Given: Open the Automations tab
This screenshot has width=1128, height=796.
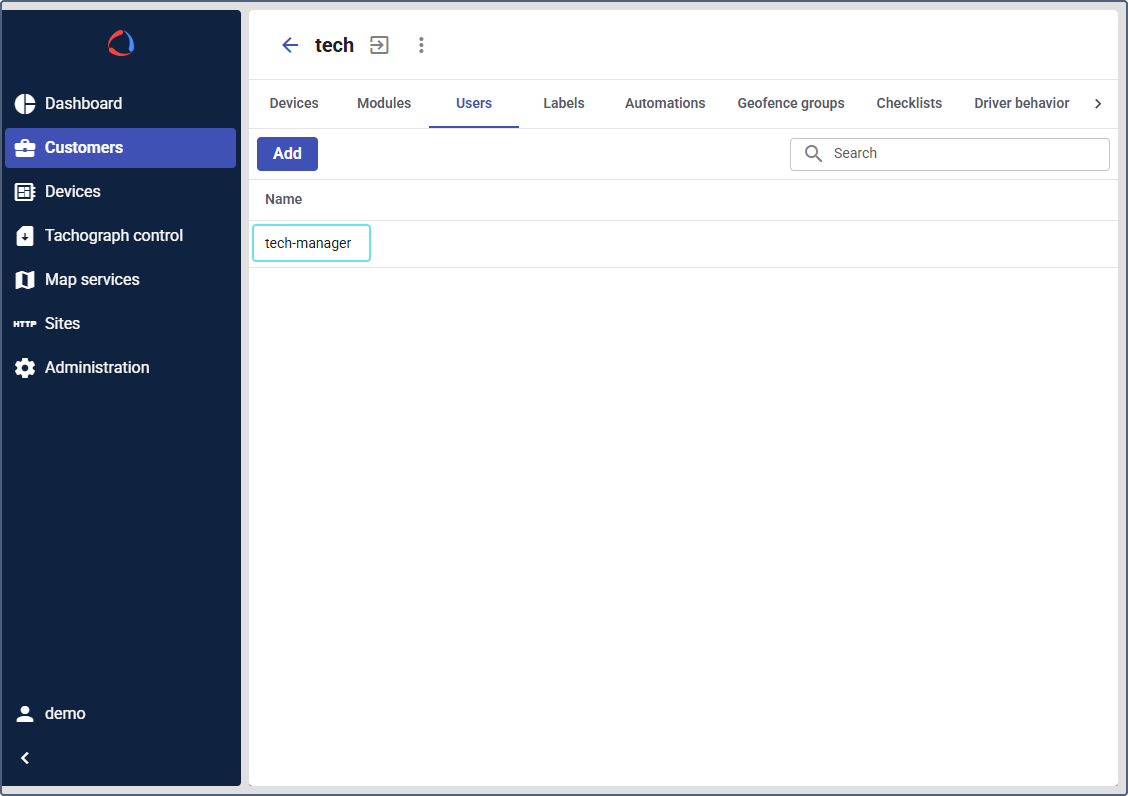Looking at the screenshot, I should (665, 103).
